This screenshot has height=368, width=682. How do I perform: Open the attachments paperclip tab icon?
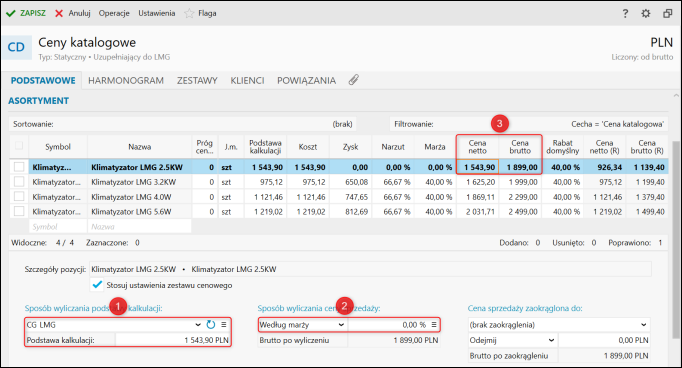pos(354,80)
